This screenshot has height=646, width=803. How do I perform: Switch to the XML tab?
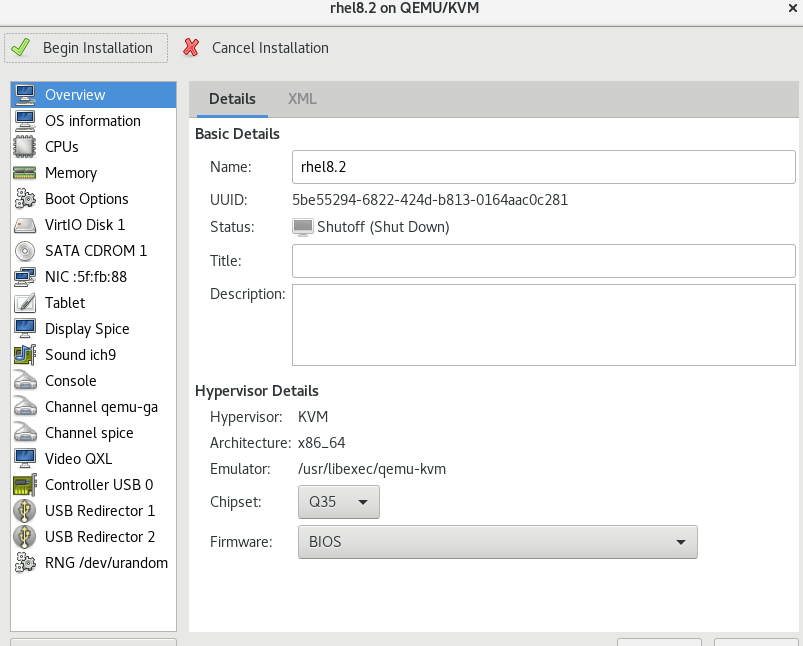pyautogui.click(x=302, y=99)
